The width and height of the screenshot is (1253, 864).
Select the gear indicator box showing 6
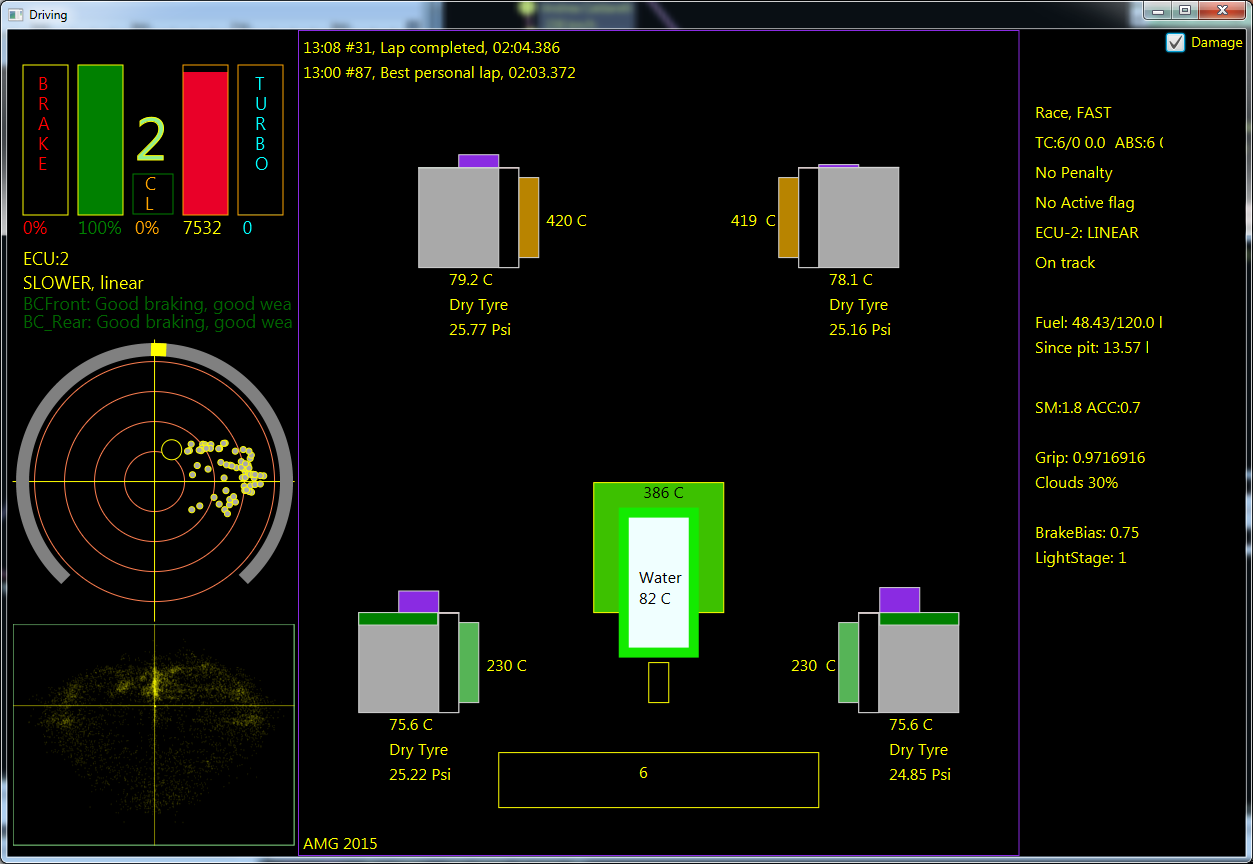tap(658, 779)
